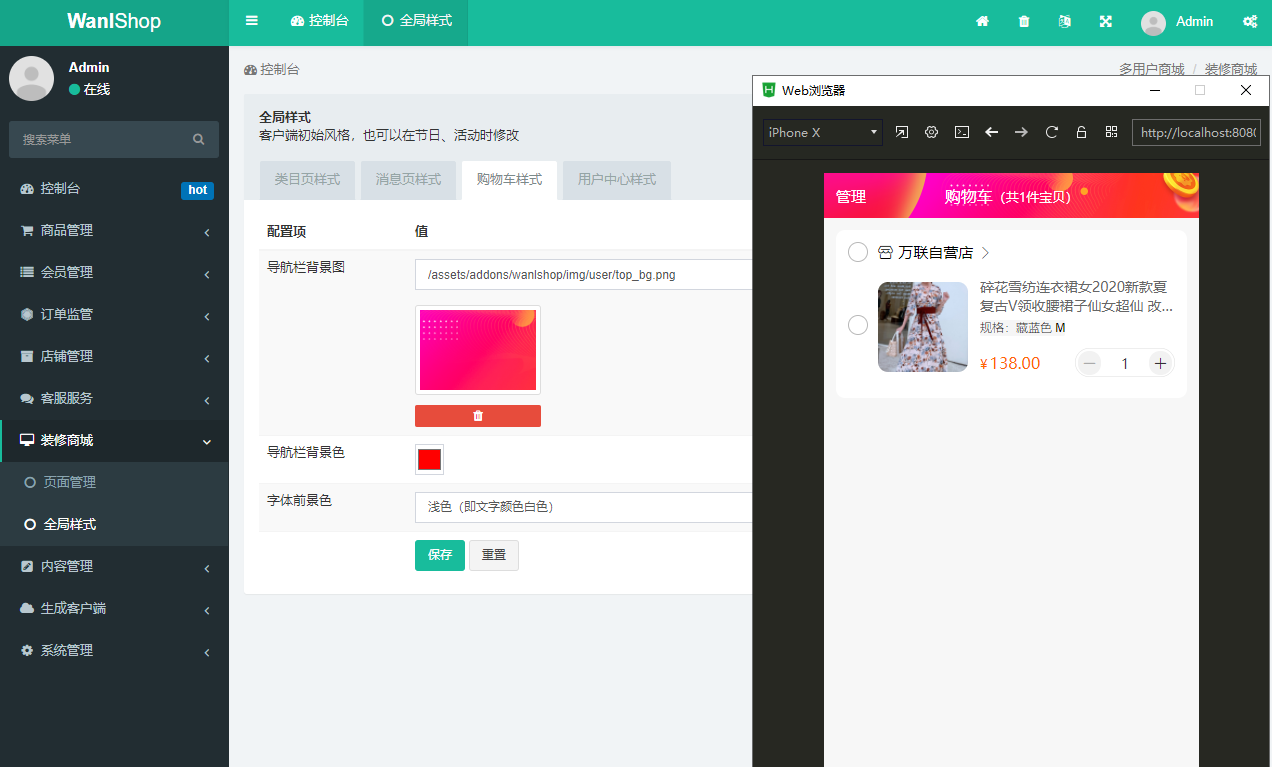The image size is (1272, 767).
Task: Switch to 消息页样式 tab
Action: pos(408,180)
